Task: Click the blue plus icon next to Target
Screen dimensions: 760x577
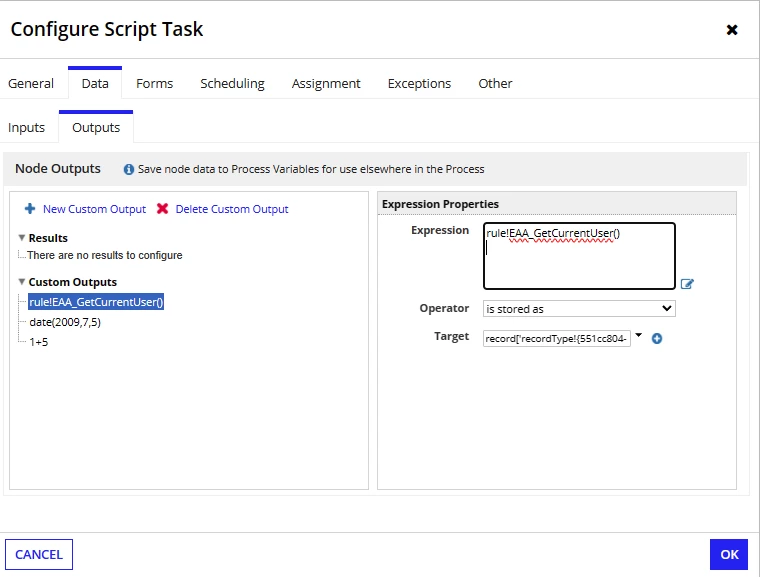Action: point(657,338)
